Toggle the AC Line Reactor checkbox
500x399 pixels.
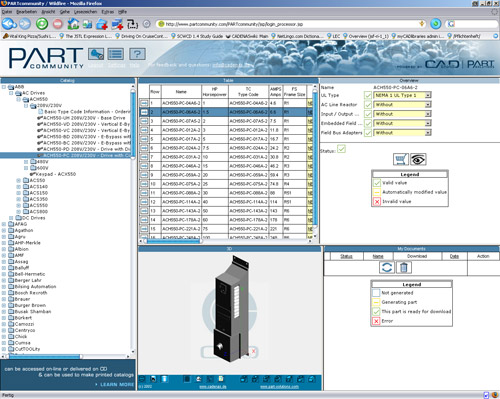point(368,105)
